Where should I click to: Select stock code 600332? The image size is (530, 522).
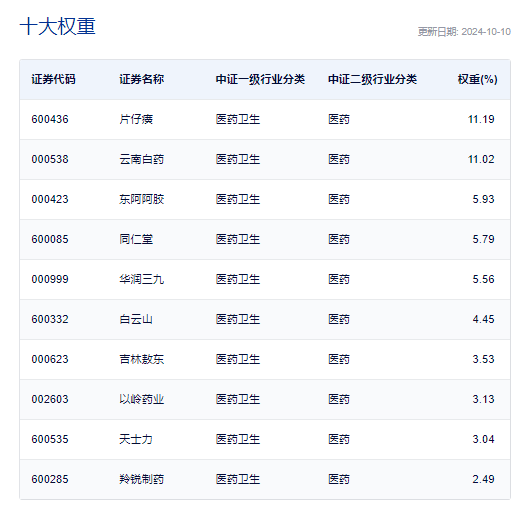pyautogui.click(x=50, y=319)
